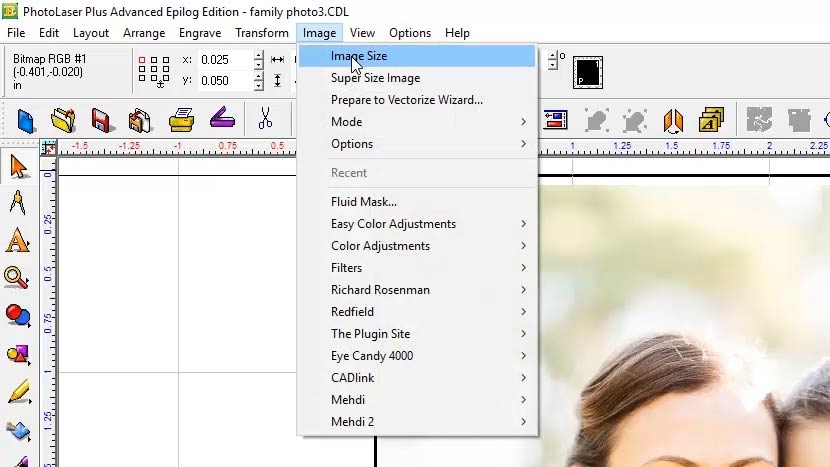Click the Print icon in toolbar

coord(181,121)
